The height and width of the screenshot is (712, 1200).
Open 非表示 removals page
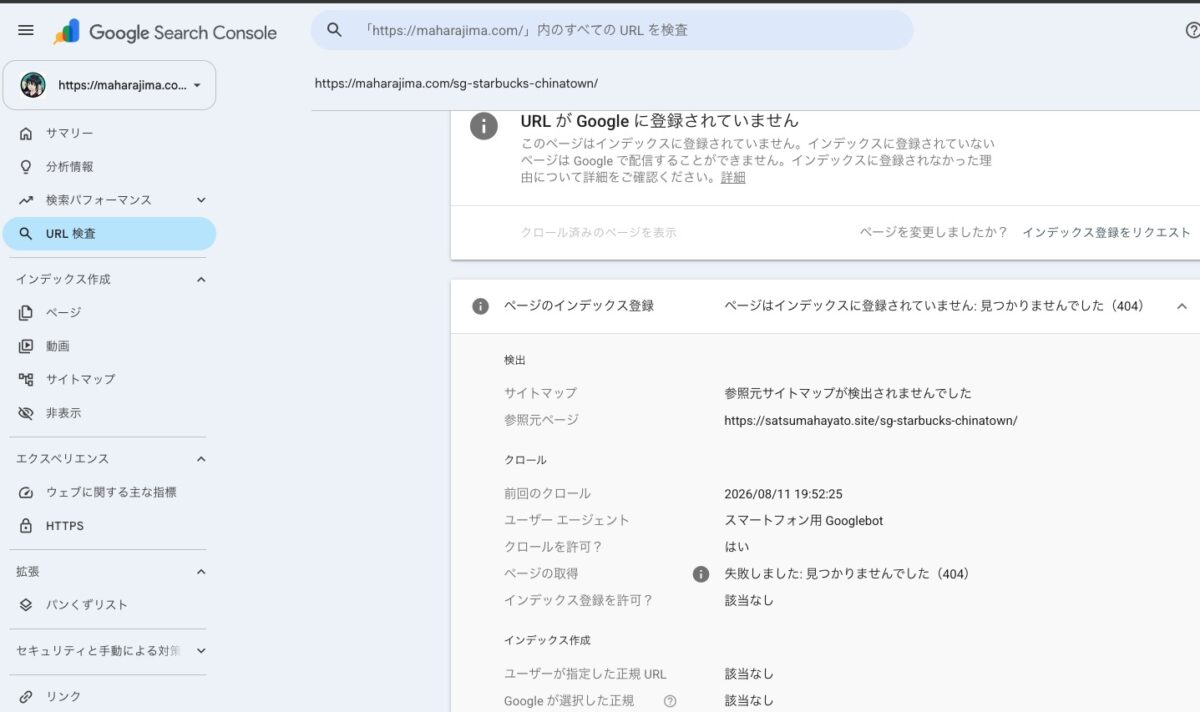[x=108, y=413]
